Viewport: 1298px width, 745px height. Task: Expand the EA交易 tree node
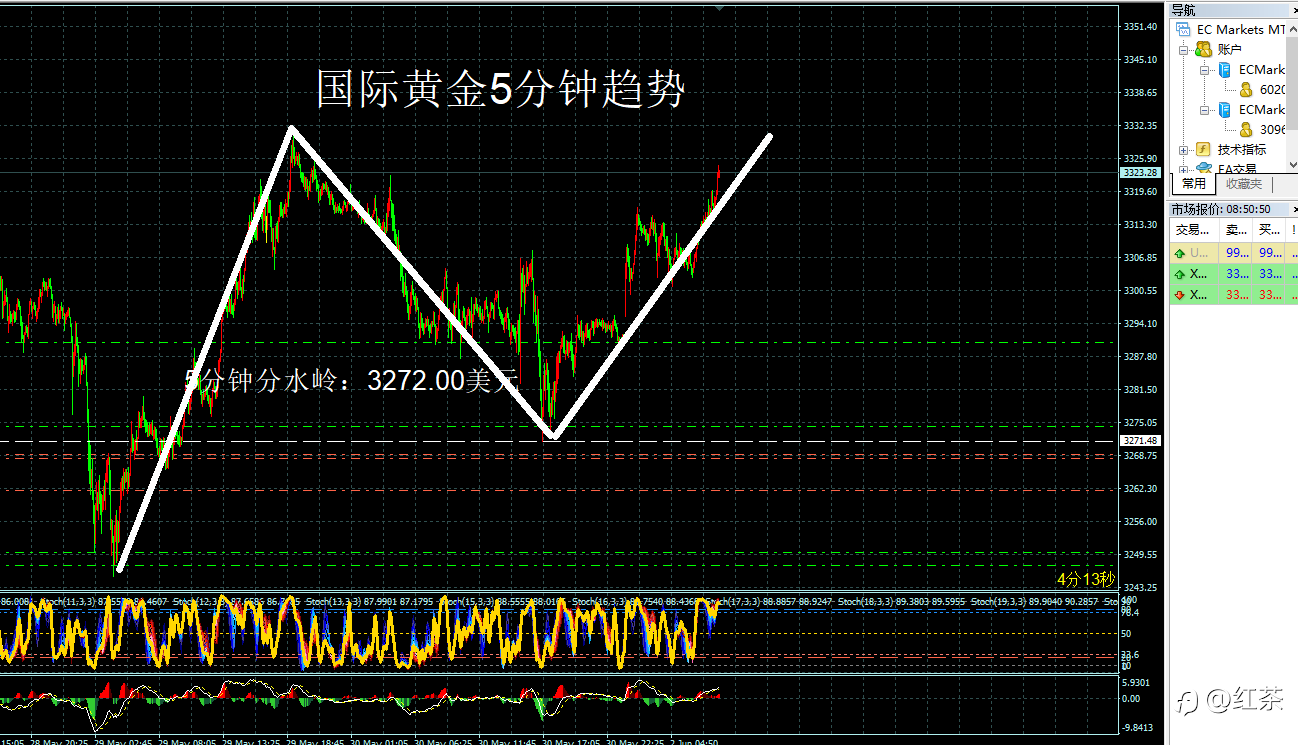click(1184, 168)
